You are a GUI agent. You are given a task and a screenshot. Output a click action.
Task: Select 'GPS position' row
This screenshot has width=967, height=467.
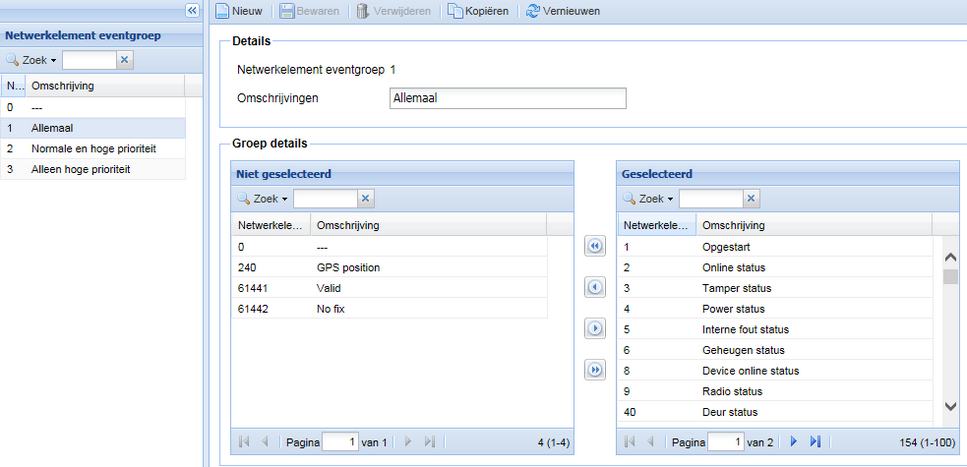pyautogui.click(x=389, y=267)
